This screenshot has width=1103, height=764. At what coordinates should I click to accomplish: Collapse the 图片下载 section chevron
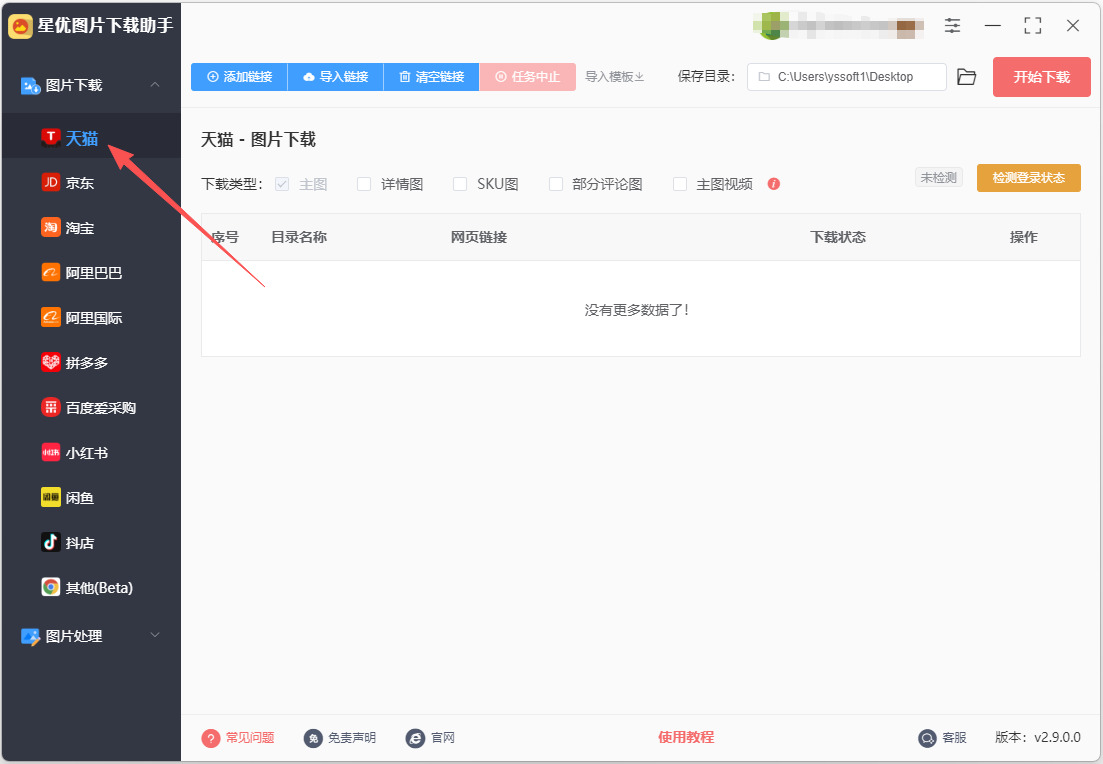(x=155, y=84)
